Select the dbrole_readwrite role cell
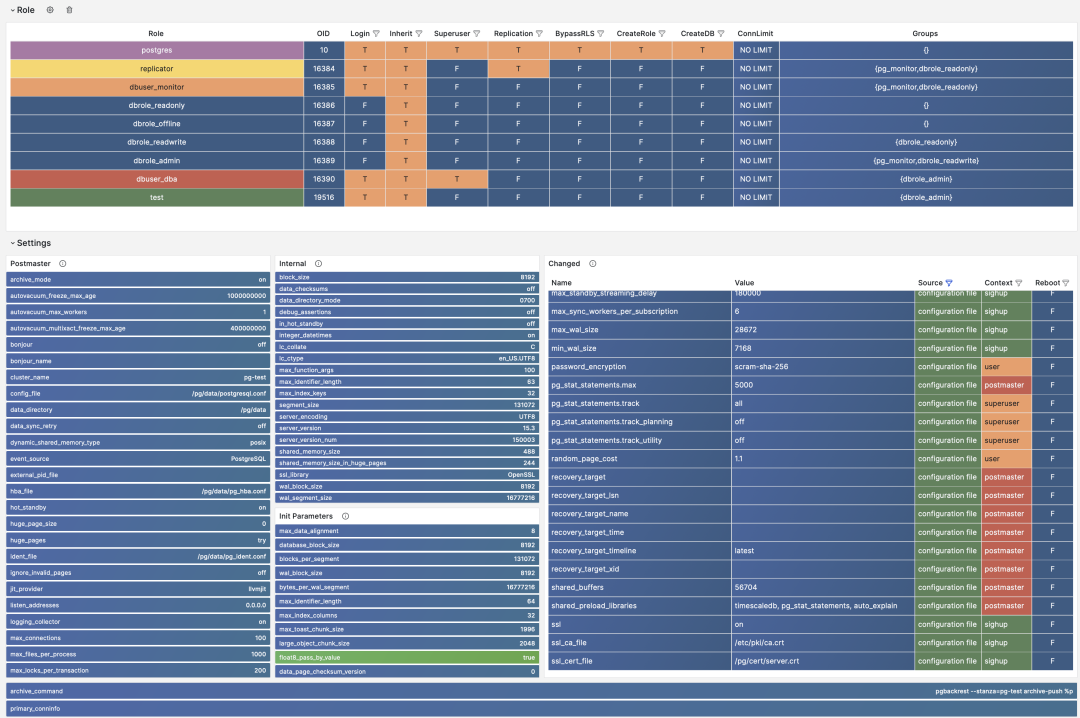This screenshot has width=1080, height=718. pos(156,142)
